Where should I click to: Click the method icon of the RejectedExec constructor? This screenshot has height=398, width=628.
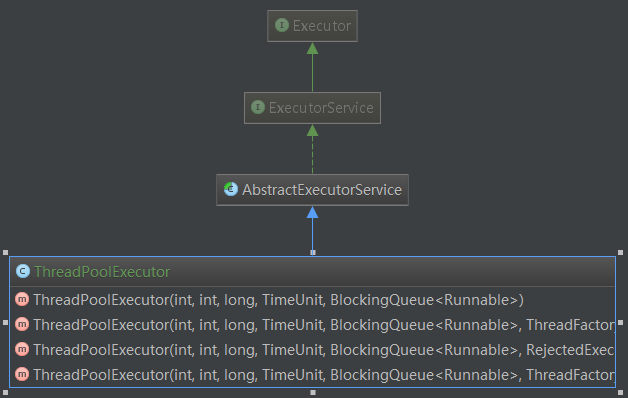22,350
